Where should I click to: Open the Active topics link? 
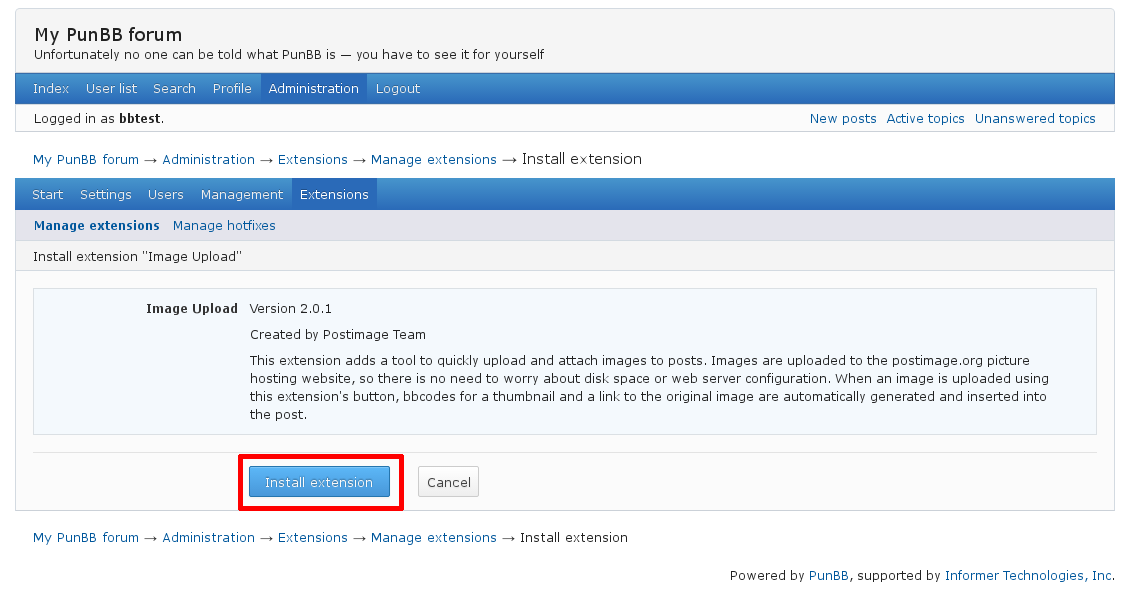pos(925,118)
